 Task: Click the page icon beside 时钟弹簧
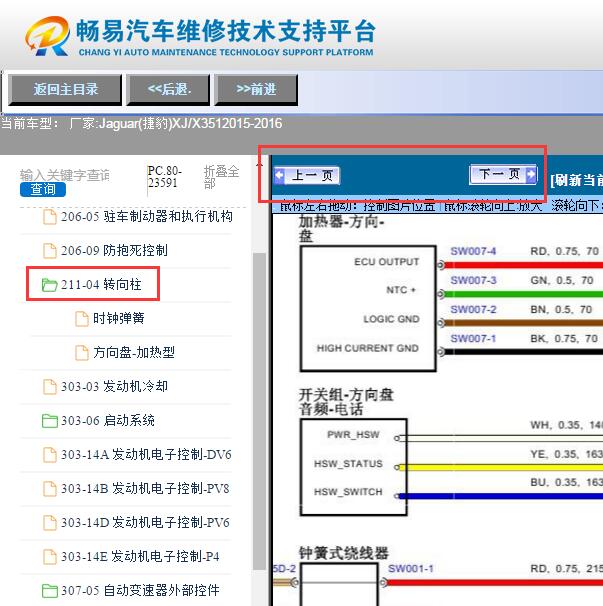[x=82, y=319]
